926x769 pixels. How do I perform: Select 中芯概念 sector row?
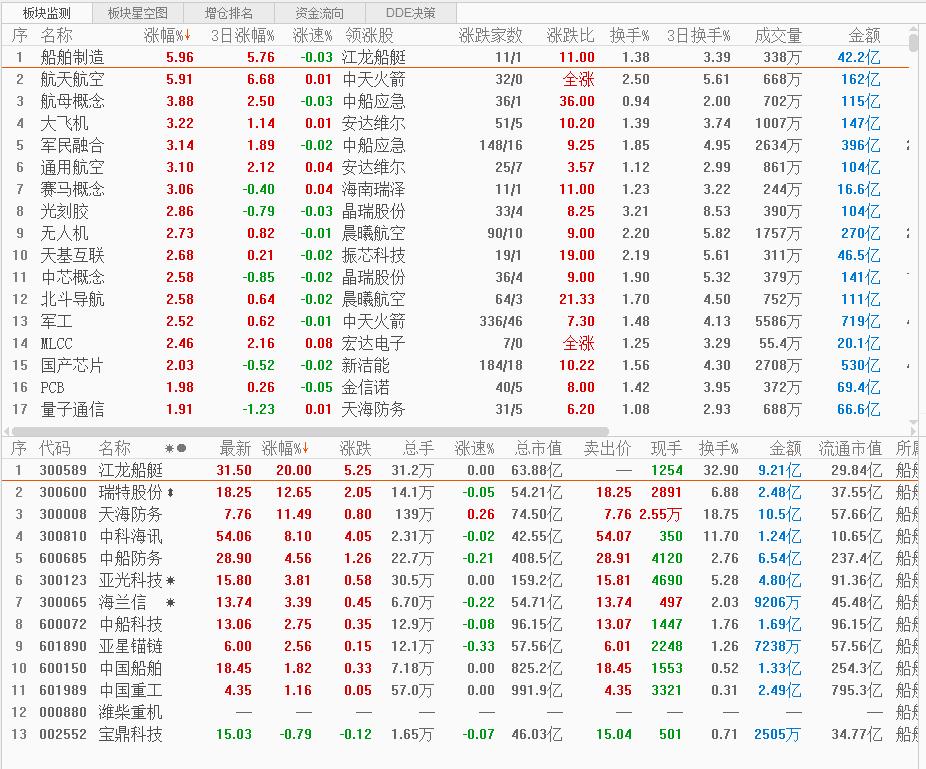pos(455,277)
